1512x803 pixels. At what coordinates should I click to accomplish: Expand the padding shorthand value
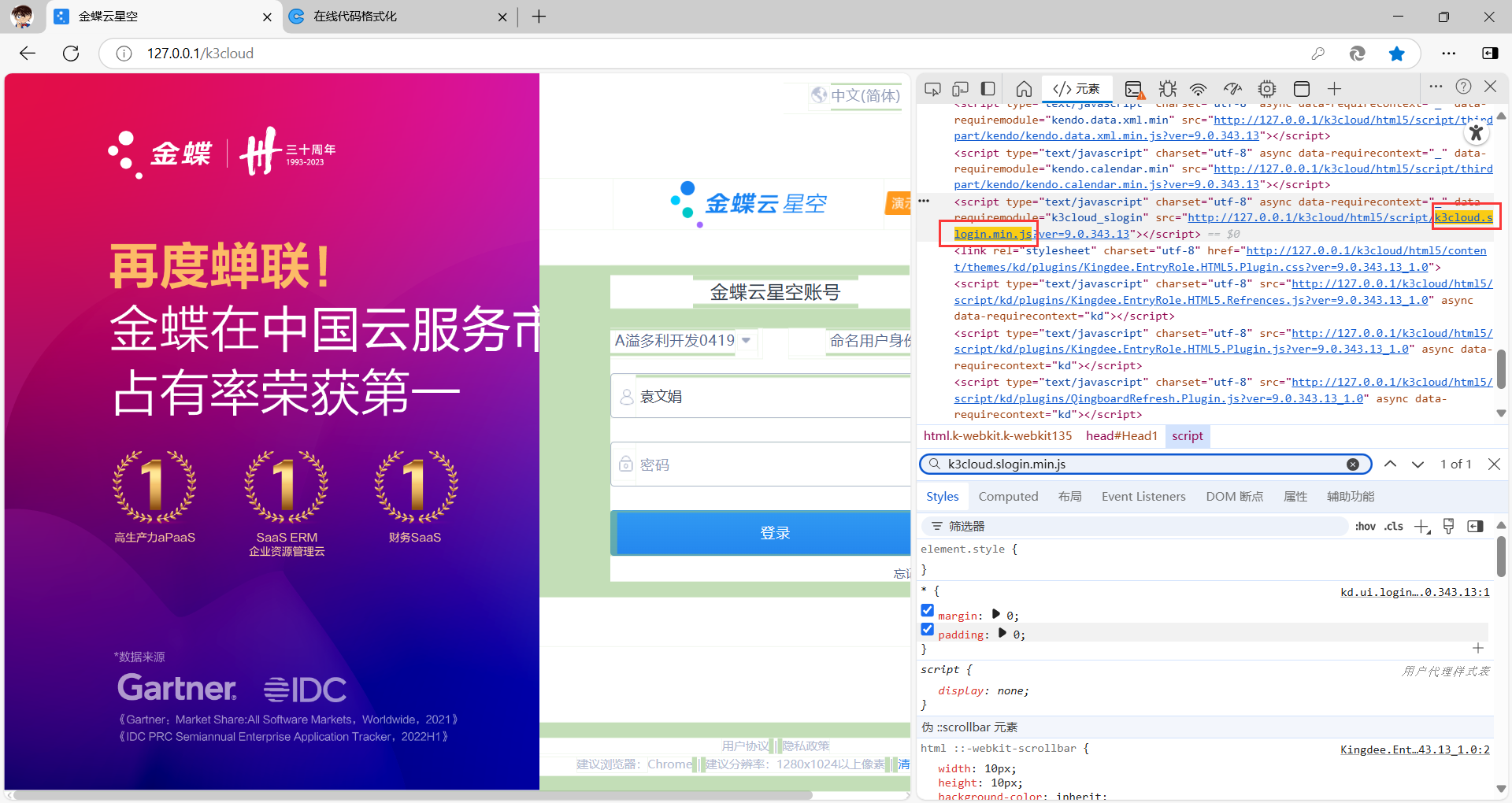click(x=1002, y=633)
